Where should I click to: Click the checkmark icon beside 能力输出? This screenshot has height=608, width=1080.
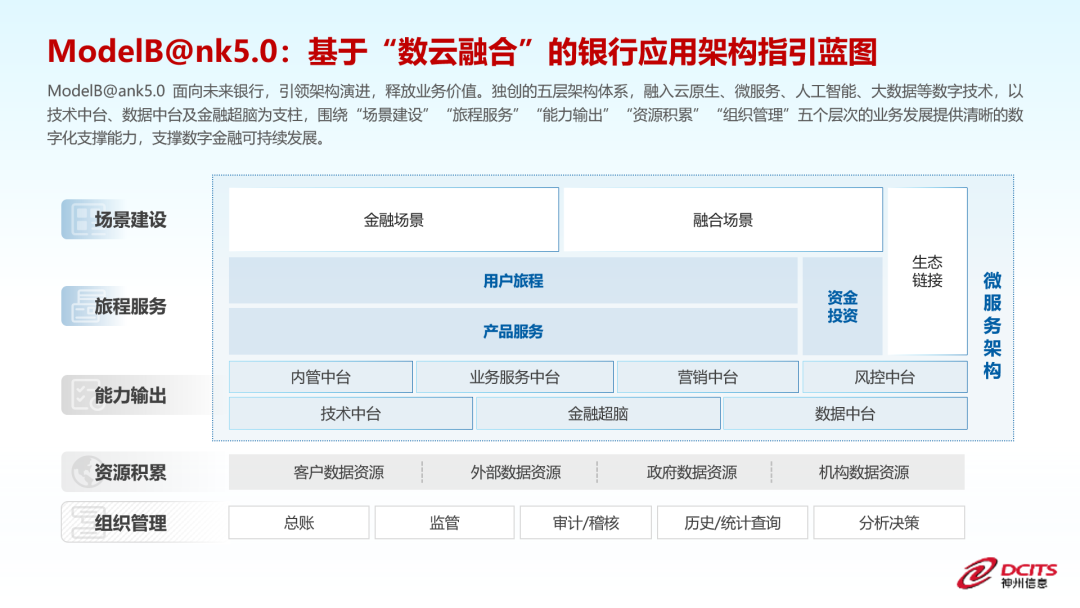[76, 395]
